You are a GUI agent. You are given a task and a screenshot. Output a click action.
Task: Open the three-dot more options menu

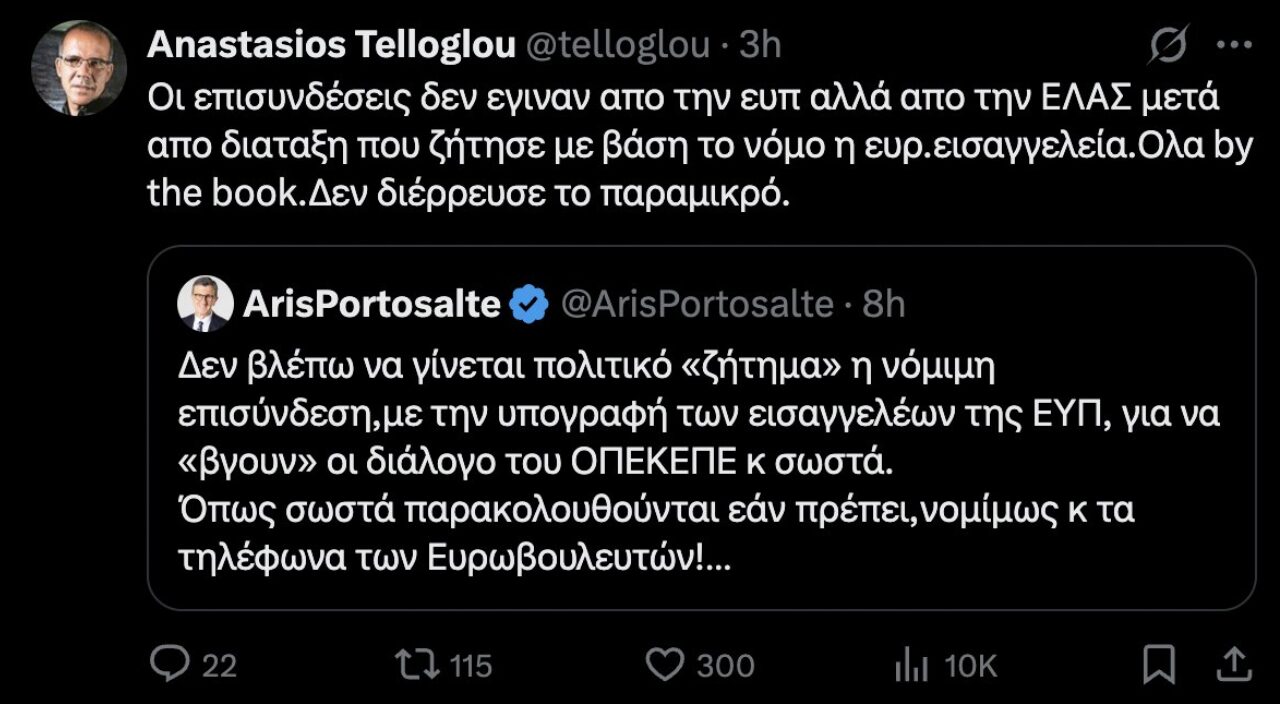coord(1234,46)
